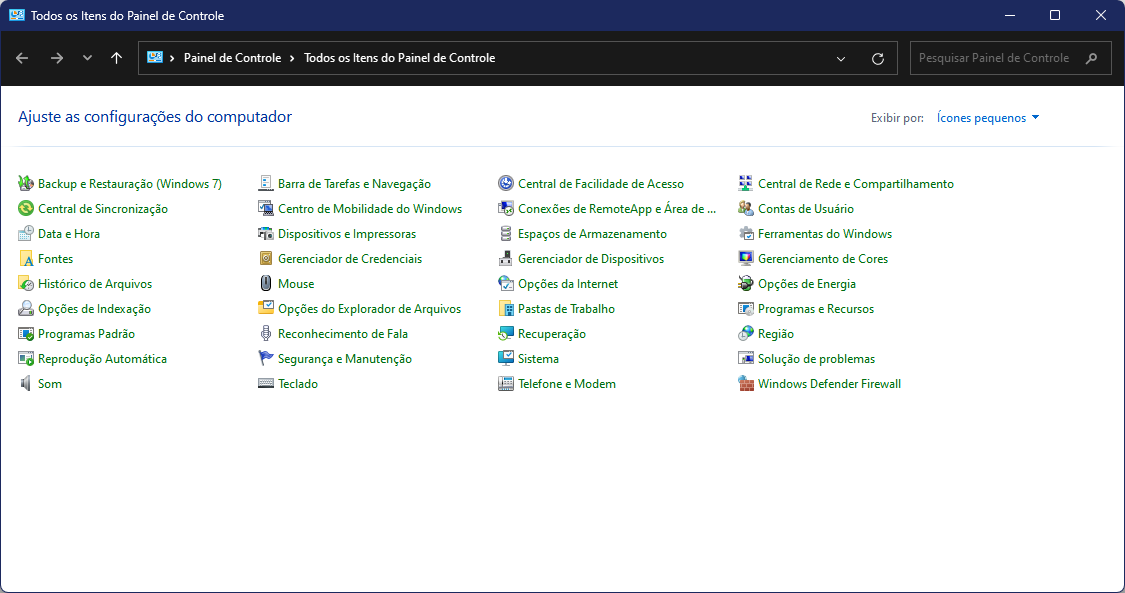Click Reprodução Automática icon
1125x593 pixels.
[26, 359]
